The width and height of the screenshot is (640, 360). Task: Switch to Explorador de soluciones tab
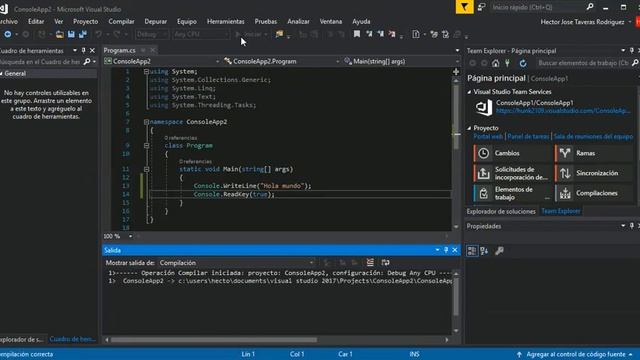click(501, 211)
